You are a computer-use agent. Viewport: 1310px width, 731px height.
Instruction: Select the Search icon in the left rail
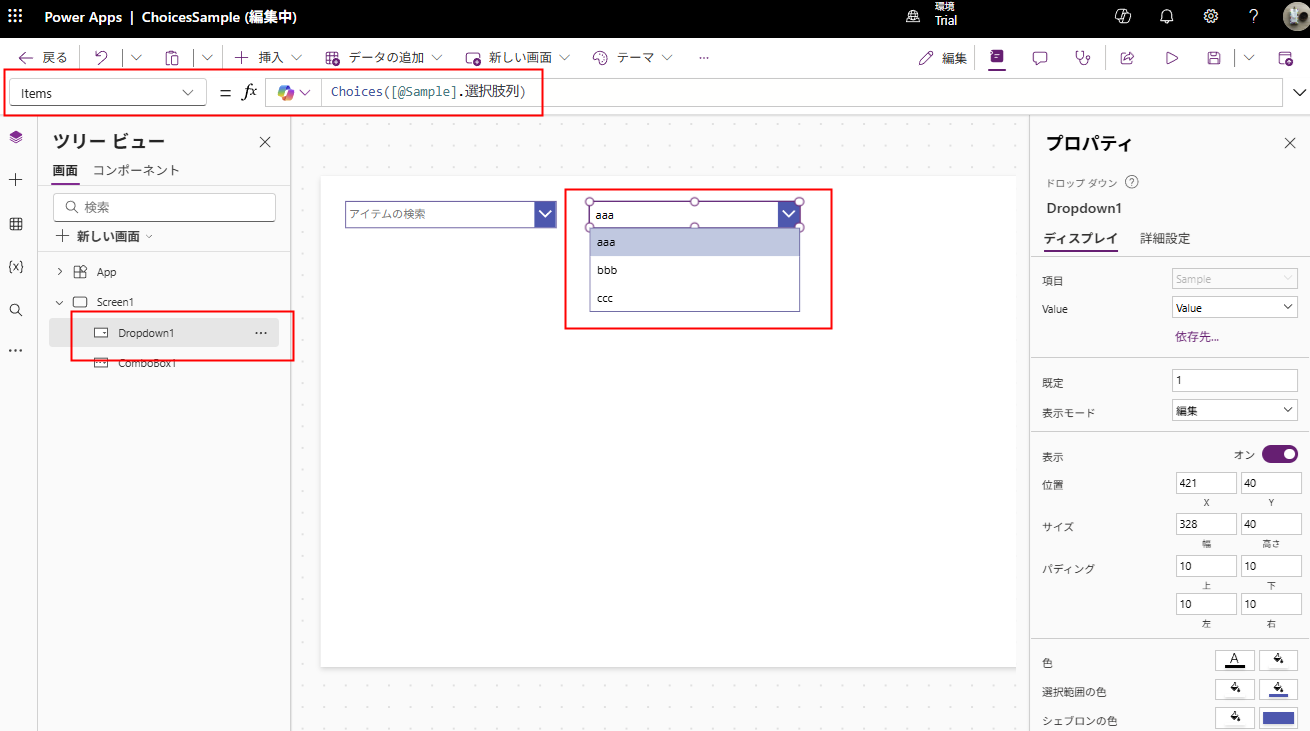coord(14,310)
